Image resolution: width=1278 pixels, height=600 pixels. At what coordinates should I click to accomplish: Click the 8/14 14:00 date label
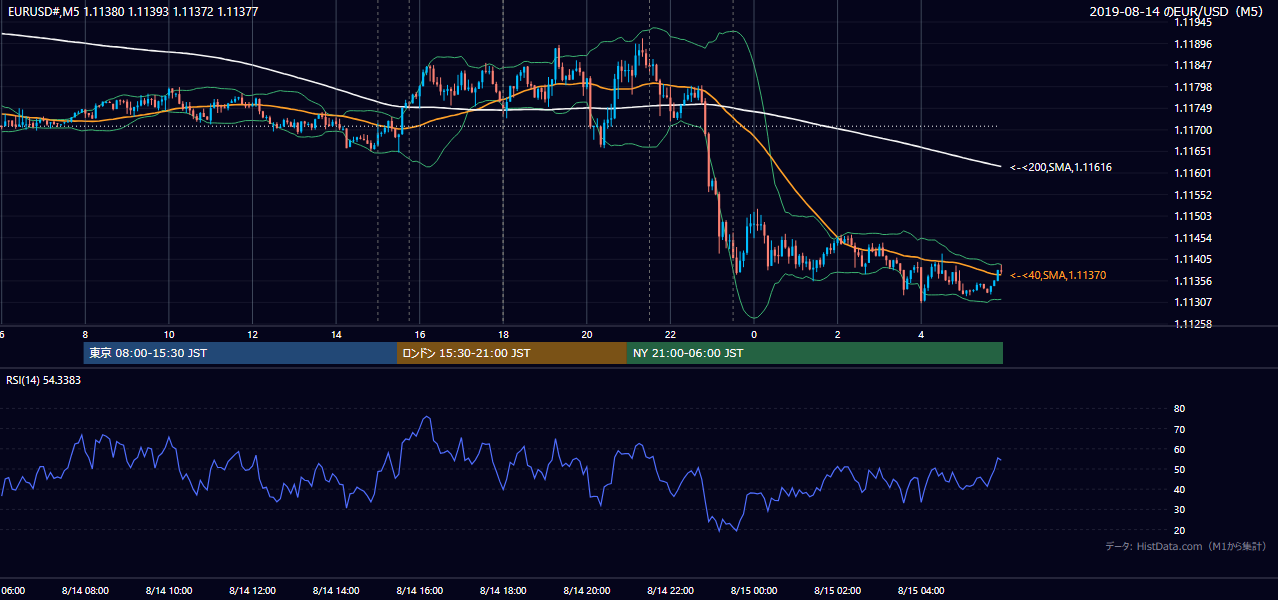[336, 591]
